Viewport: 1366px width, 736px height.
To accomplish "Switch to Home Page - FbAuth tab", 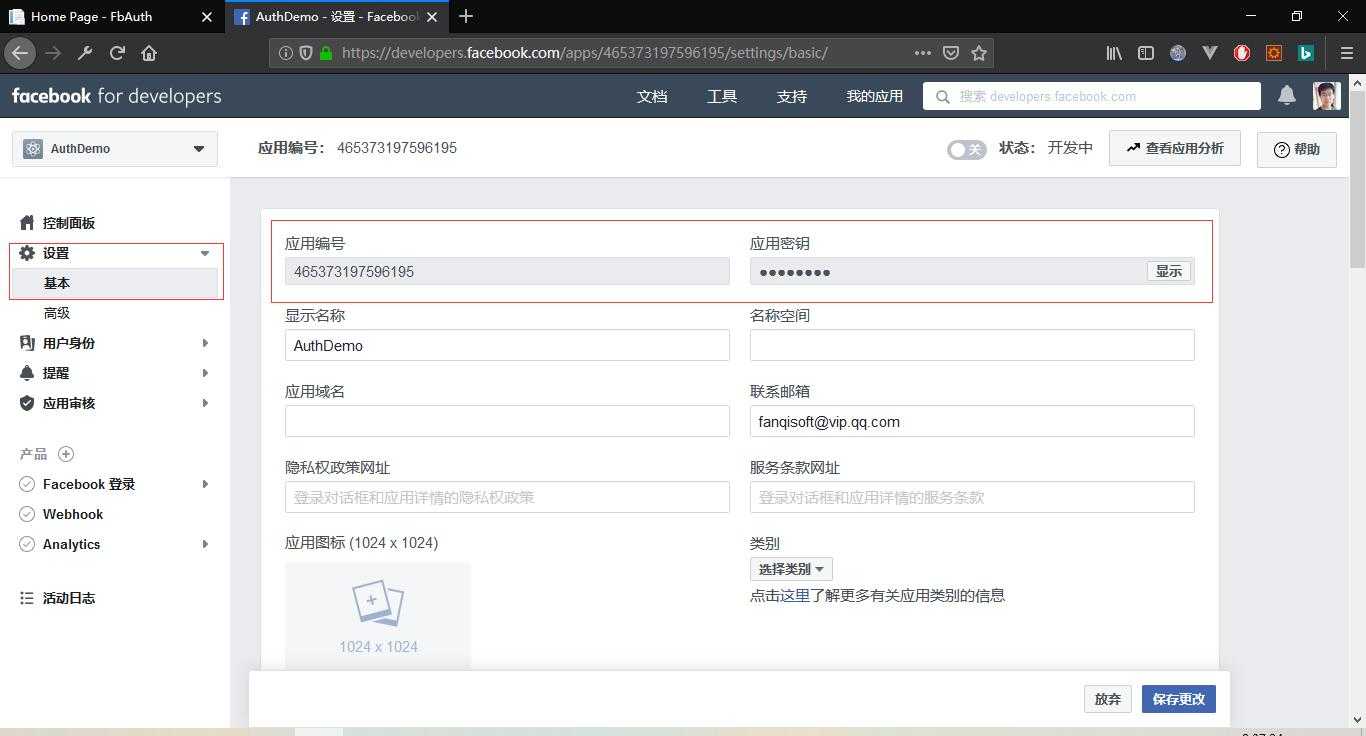I will tap(112, 16).
